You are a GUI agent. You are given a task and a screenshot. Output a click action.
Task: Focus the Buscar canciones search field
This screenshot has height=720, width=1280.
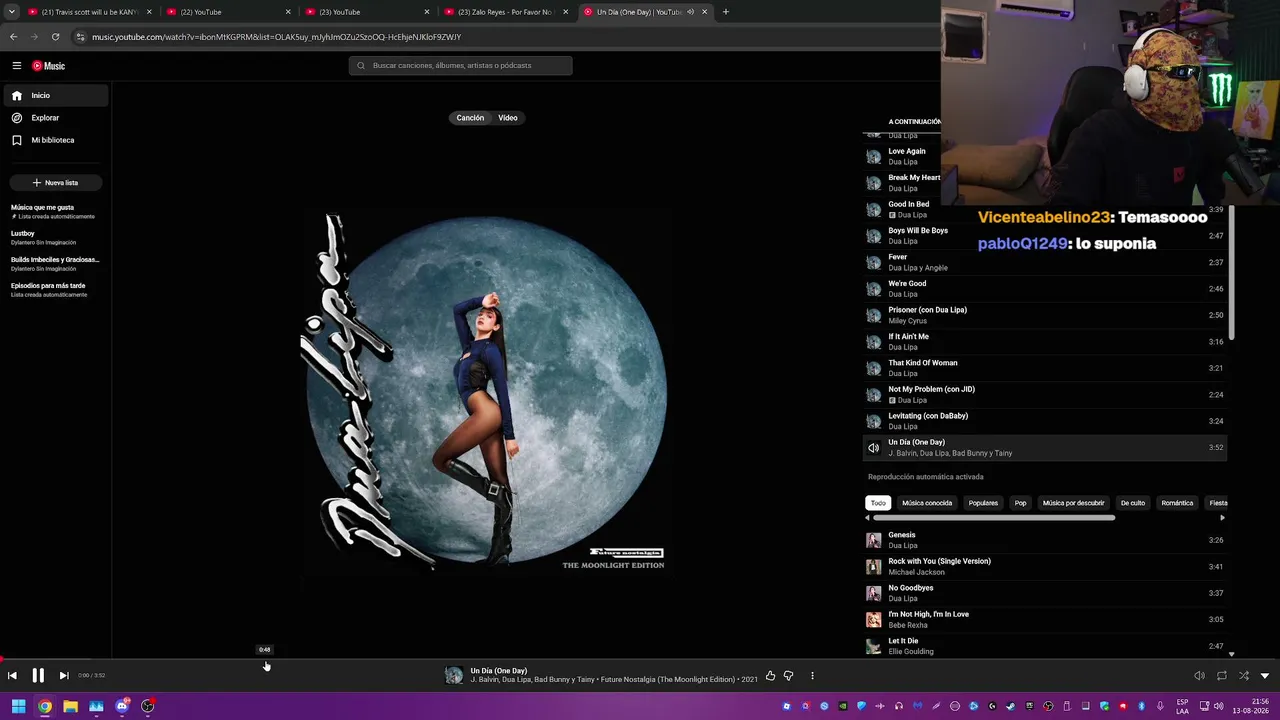coord(461,66)
